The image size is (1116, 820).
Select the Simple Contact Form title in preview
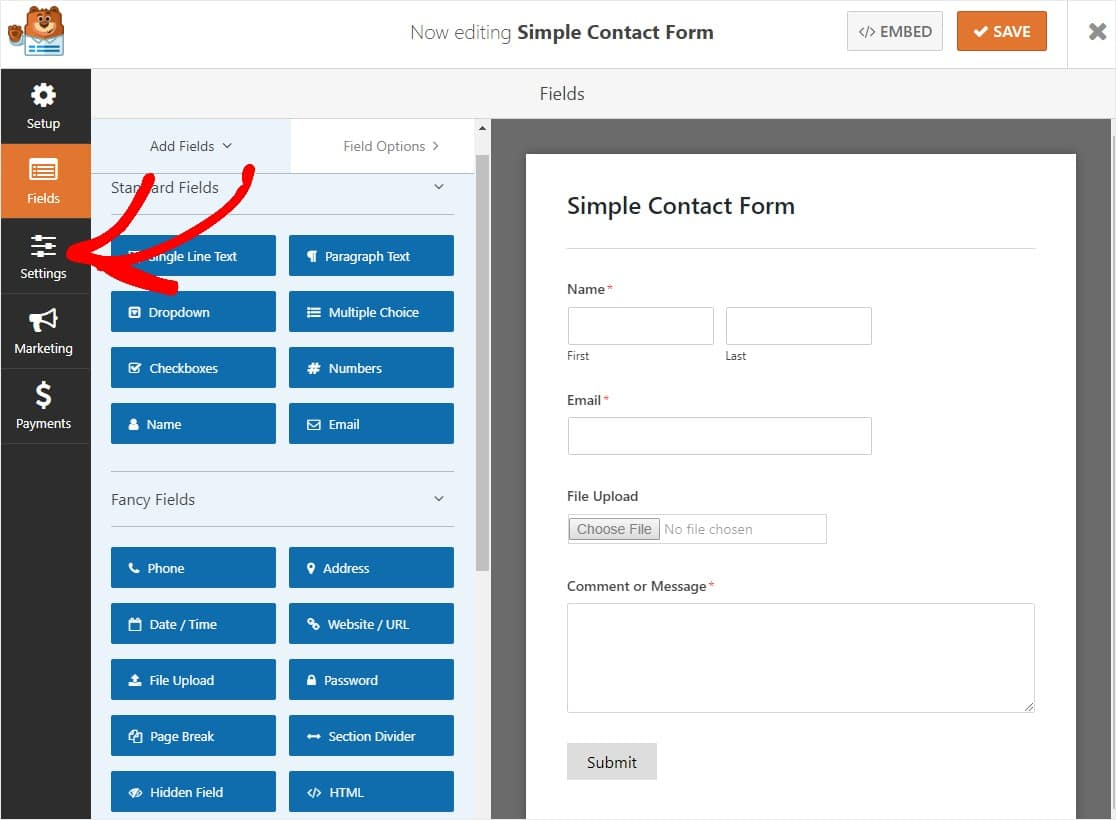pyautogui.click(x=680, y=206)
